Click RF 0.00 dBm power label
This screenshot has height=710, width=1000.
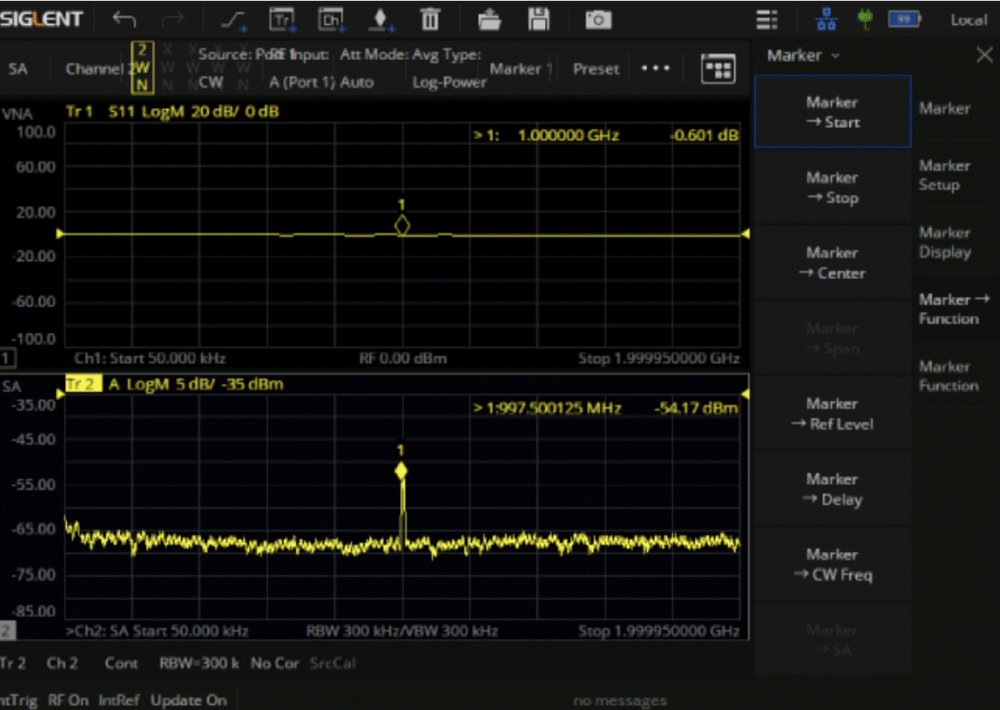(402, 359)
